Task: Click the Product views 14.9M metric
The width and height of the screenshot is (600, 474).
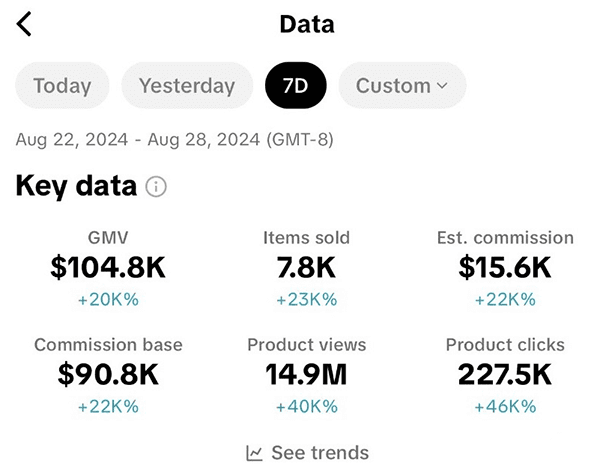Action: point(306,375)
